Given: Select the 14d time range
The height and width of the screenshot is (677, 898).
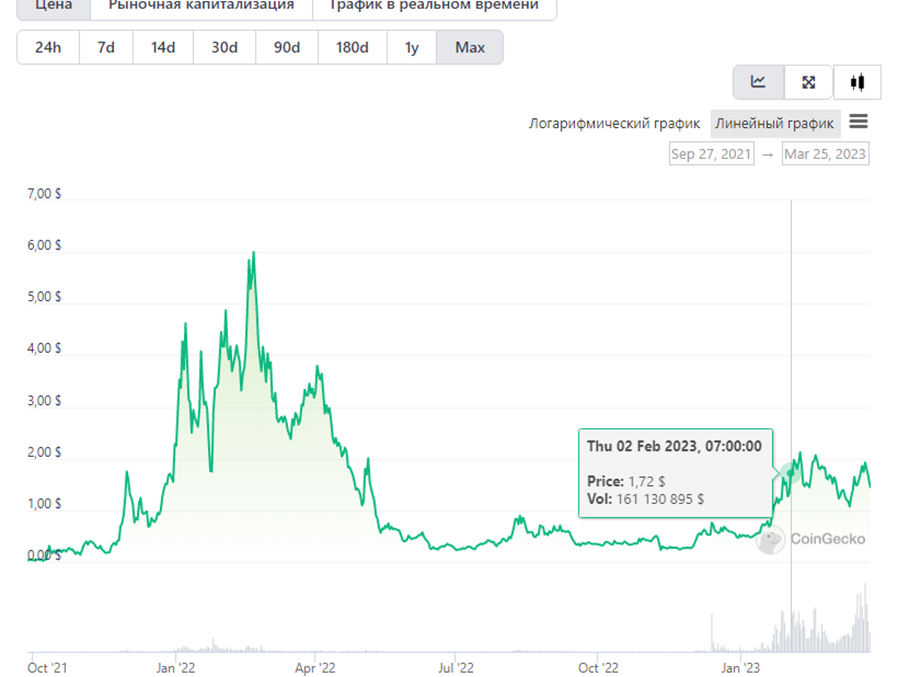Looking at the screenshot, I should tap(163, 48).
